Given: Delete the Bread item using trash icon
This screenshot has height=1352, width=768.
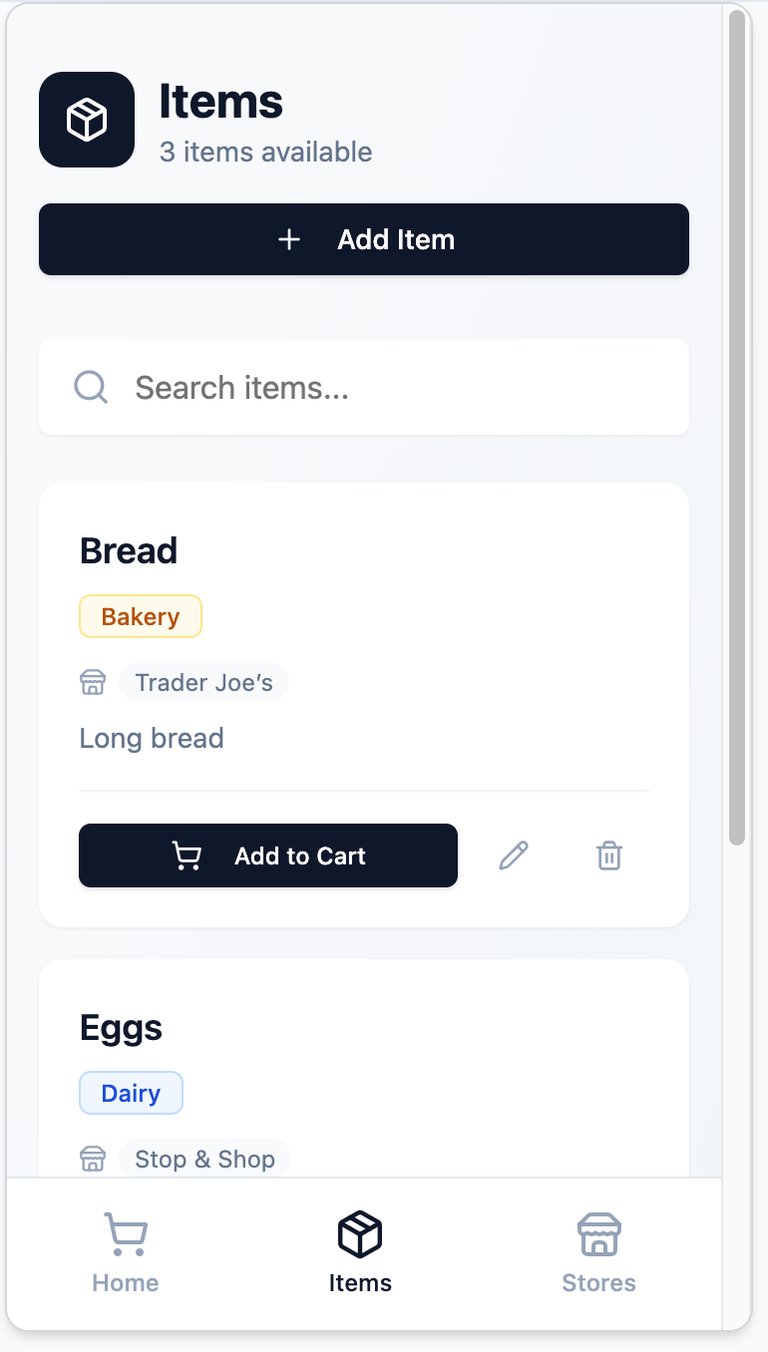Looking at the screenshot, I should point(609,856).
